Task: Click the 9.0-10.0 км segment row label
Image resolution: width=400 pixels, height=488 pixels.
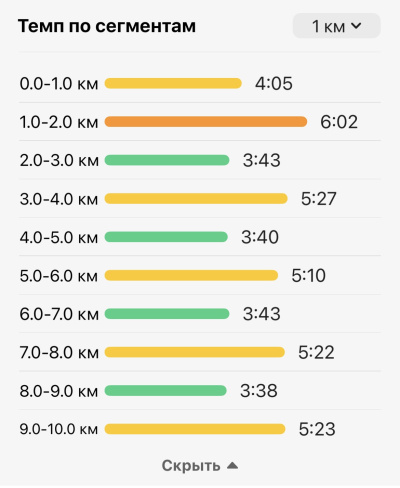Action: click(x=59, y=429)
